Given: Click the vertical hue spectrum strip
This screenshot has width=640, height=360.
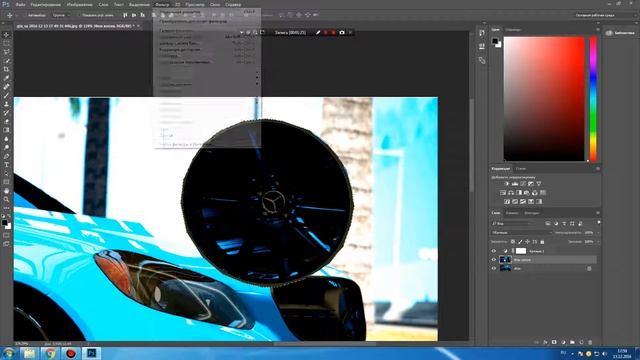Looking at the screenshot, I should pos(593,99).
